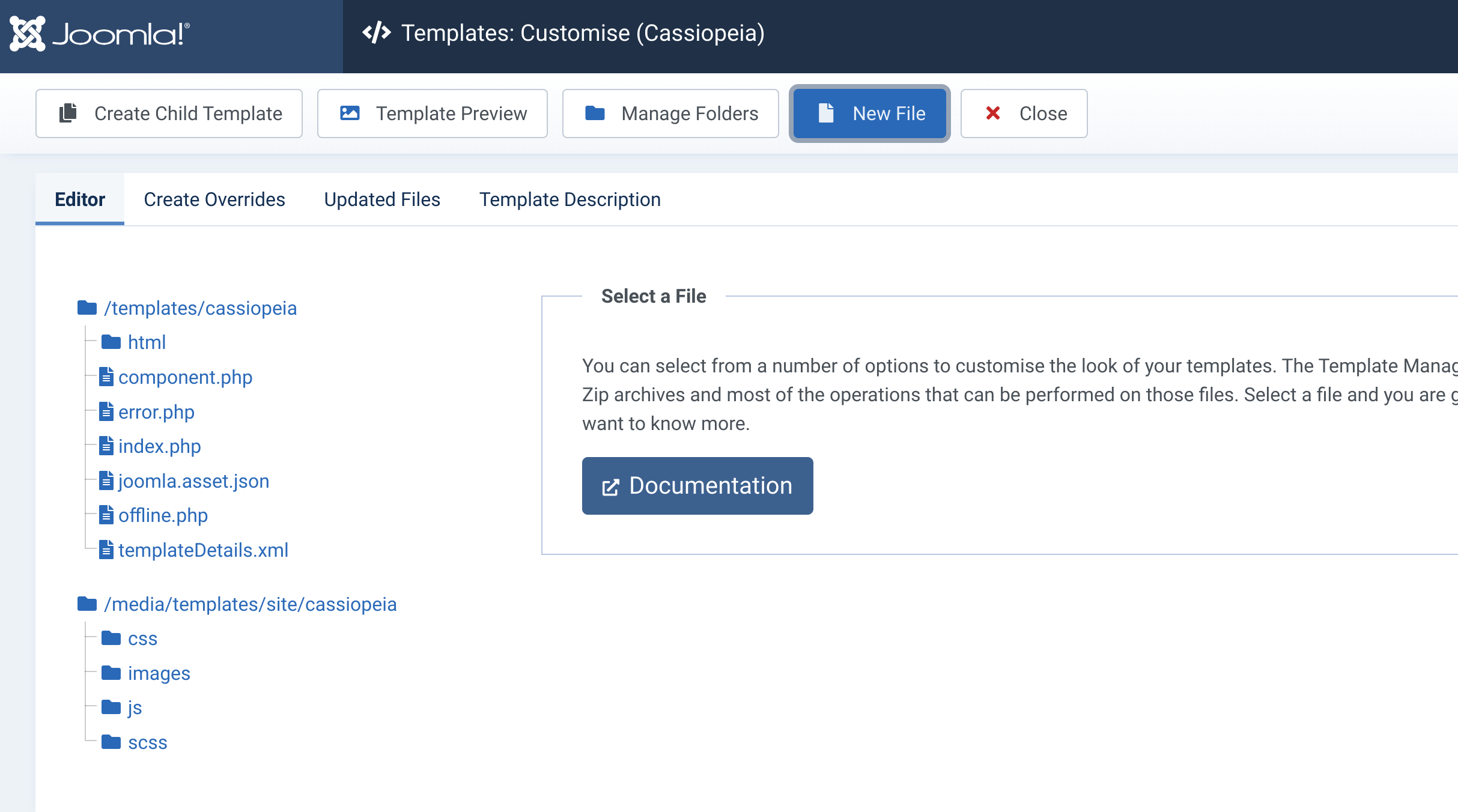Screen dimensions: 1458x812
Task: Click the code icon beside Templates title
Action: click(377, 32)
